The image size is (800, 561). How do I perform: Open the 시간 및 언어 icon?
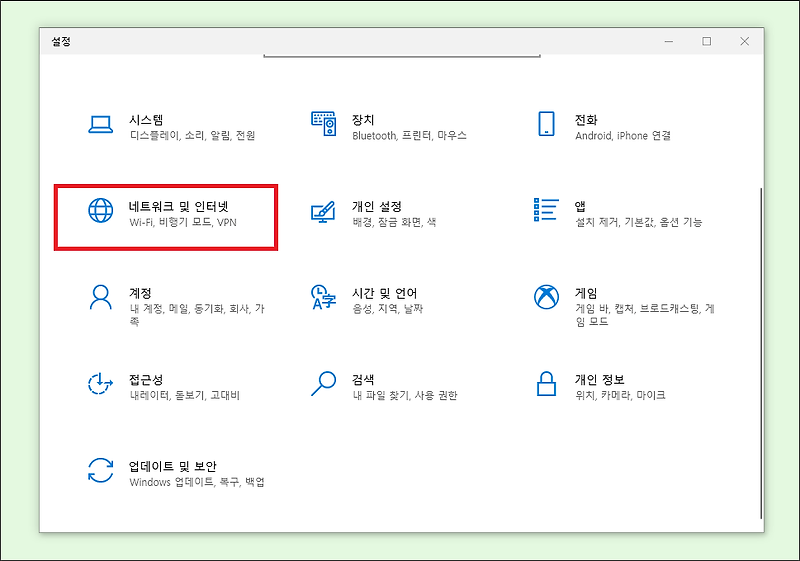point(323,297)
